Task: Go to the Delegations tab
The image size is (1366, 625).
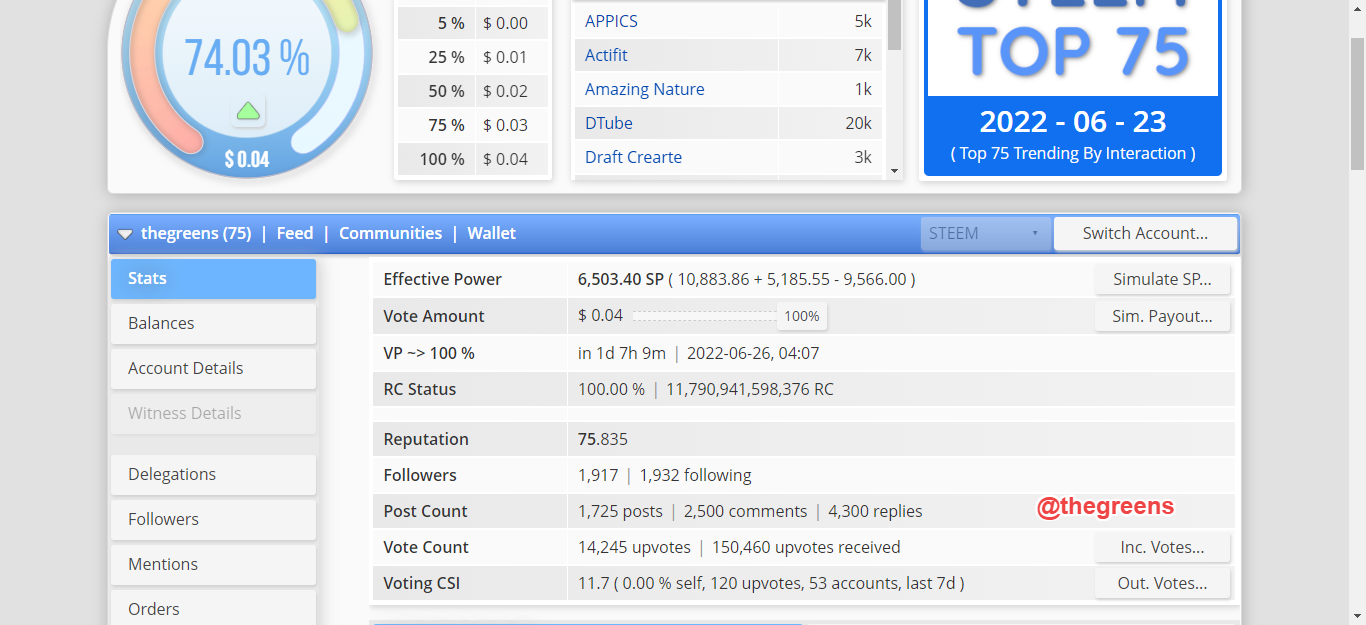Action: [x=213, y=475]
